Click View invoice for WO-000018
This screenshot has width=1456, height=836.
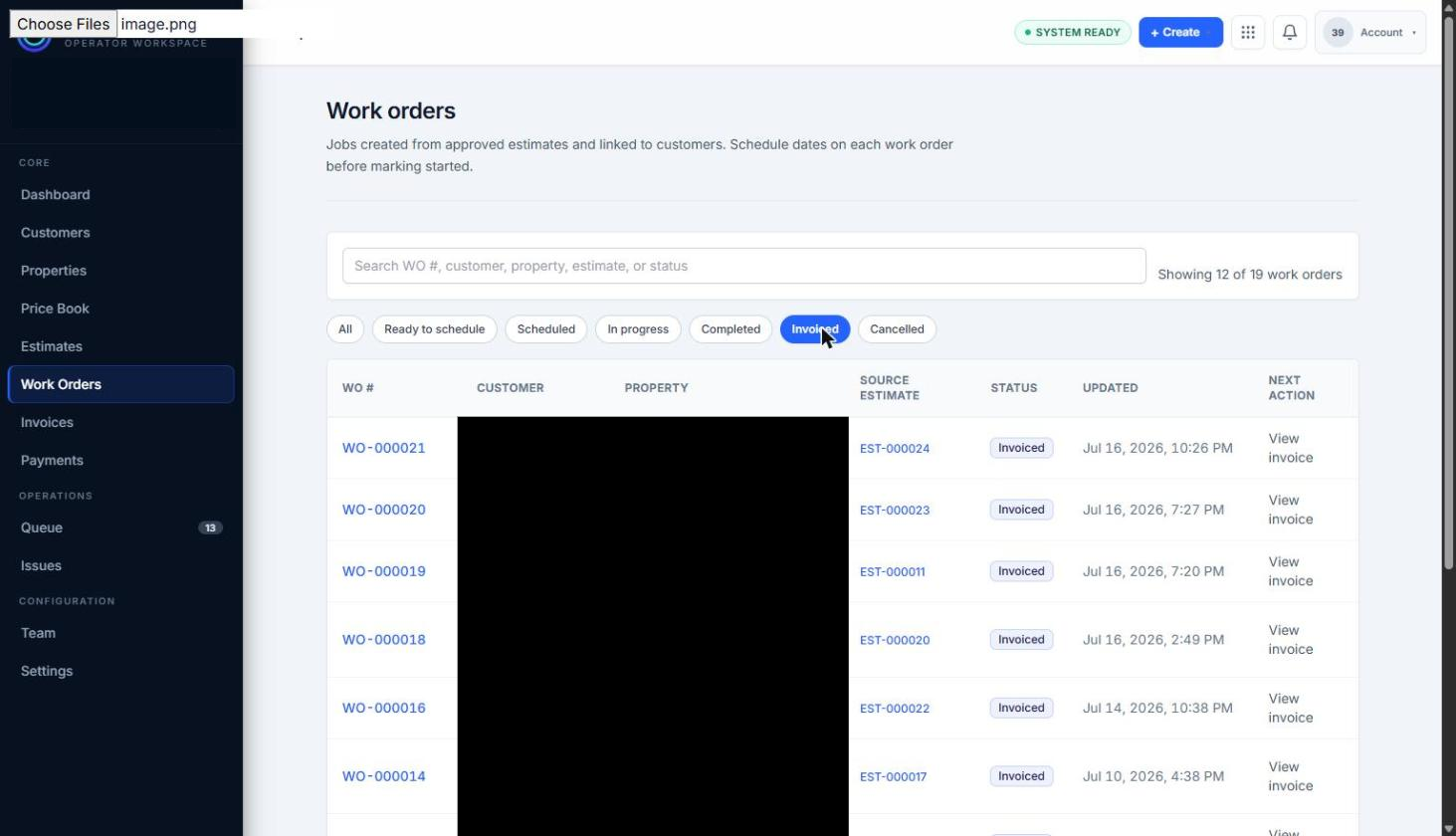1291,640
